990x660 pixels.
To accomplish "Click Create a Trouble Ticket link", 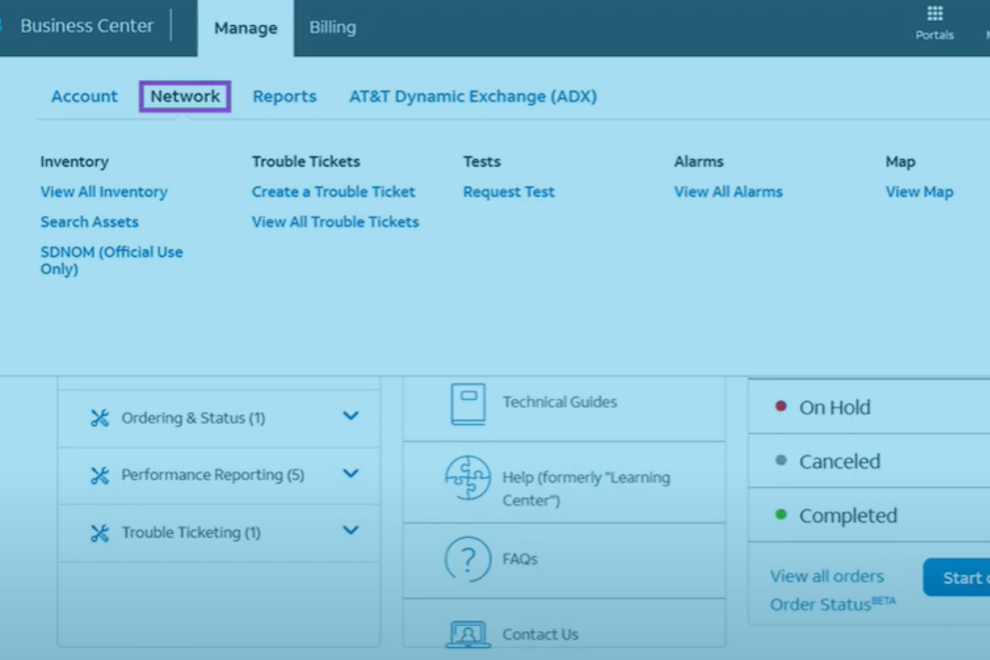I will tap(333, 192).
